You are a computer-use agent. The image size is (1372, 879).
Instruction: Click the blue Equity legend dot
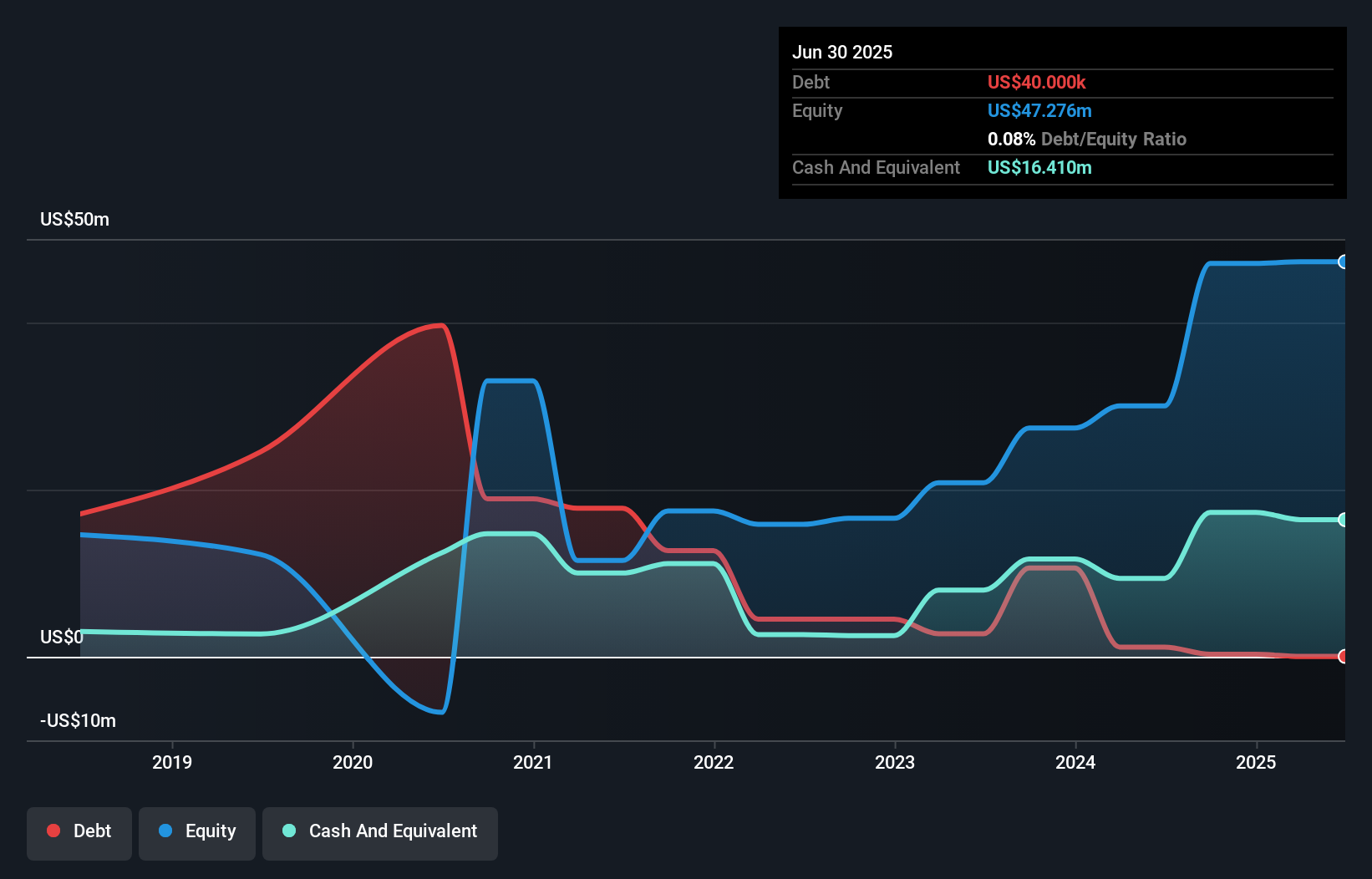[165, 831]
